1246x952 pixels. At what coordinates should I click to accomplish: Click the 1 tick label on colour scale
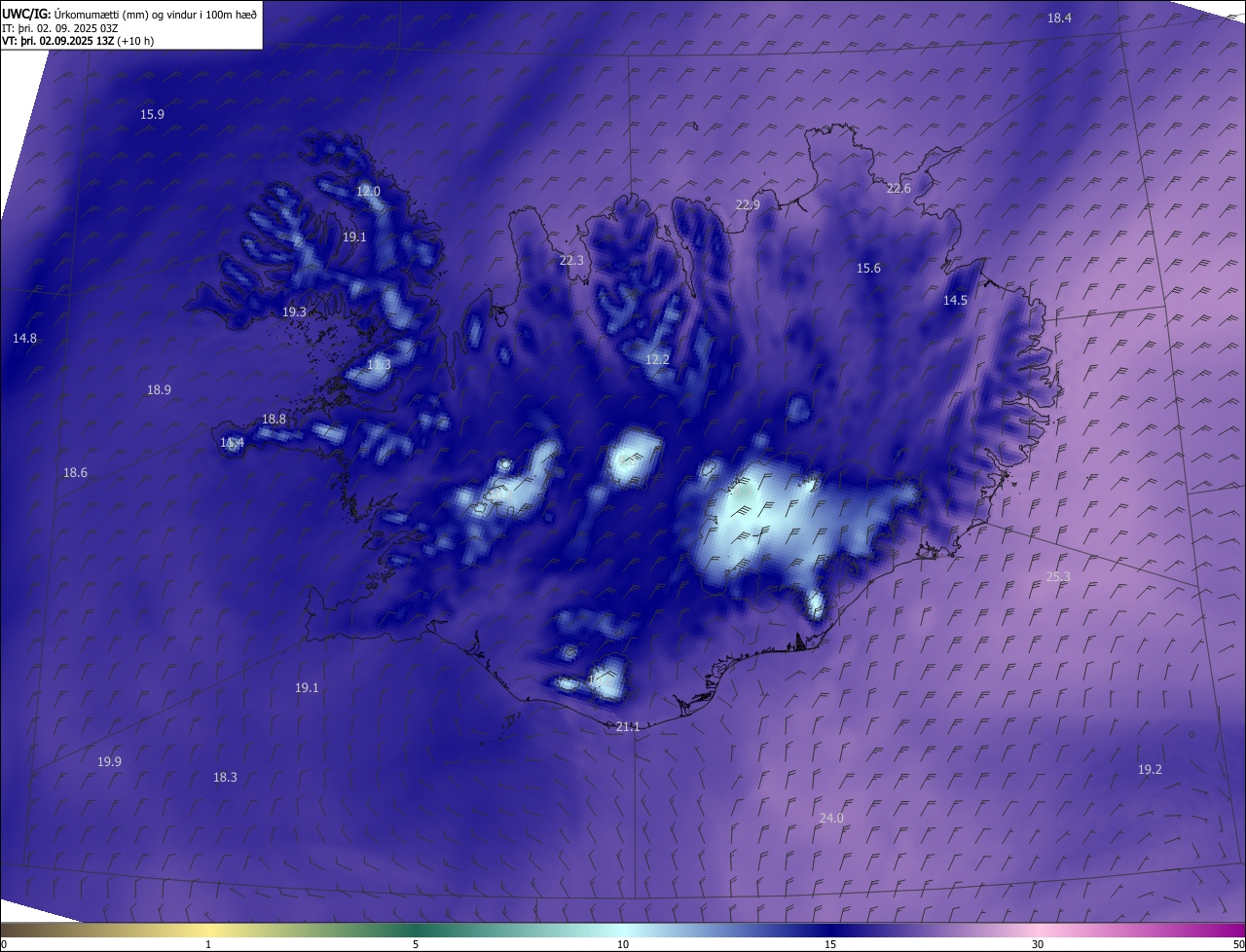pos(208,944)
